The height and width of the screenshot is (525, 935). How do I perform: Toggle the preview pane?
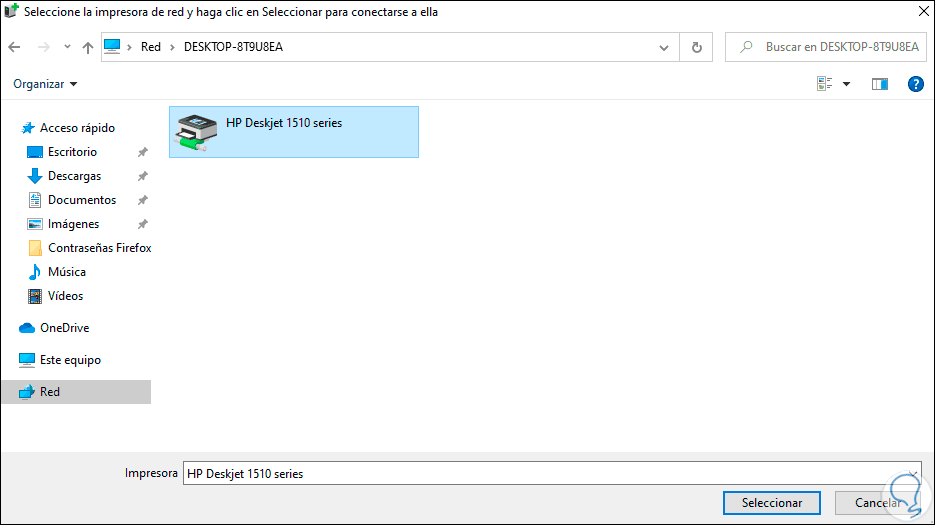[880, 84]
